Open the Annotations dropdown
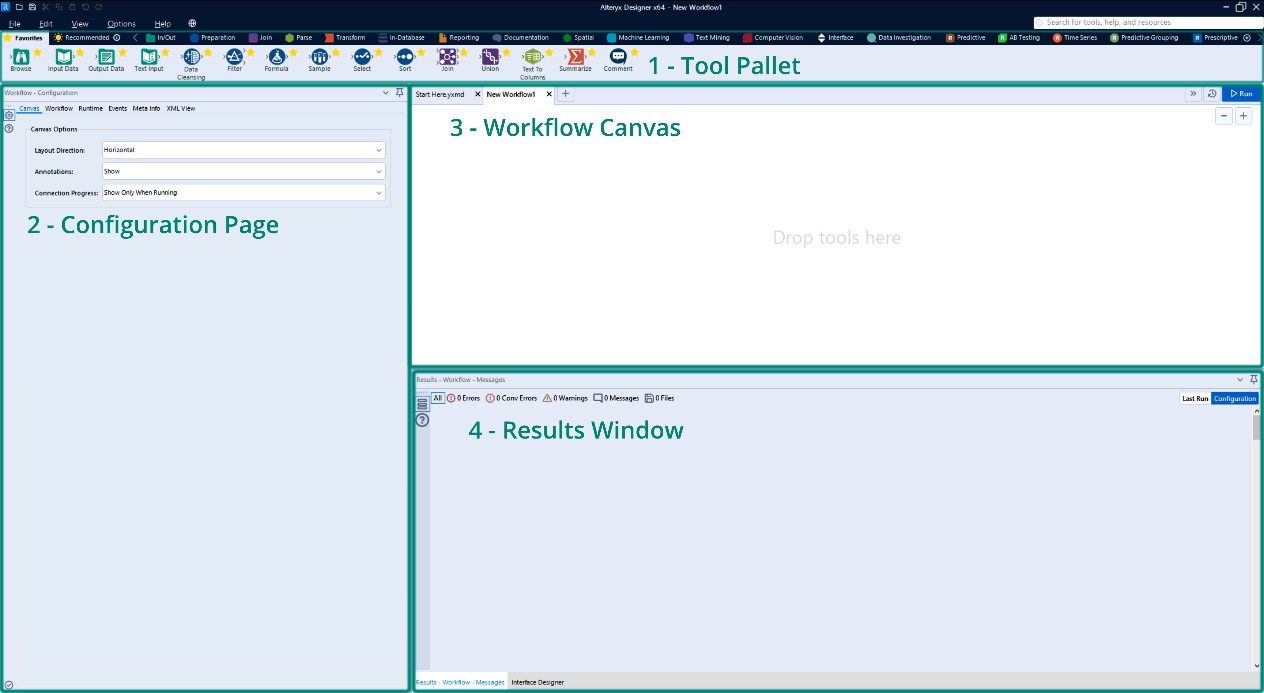1264x693 pixels. point(243,171)
